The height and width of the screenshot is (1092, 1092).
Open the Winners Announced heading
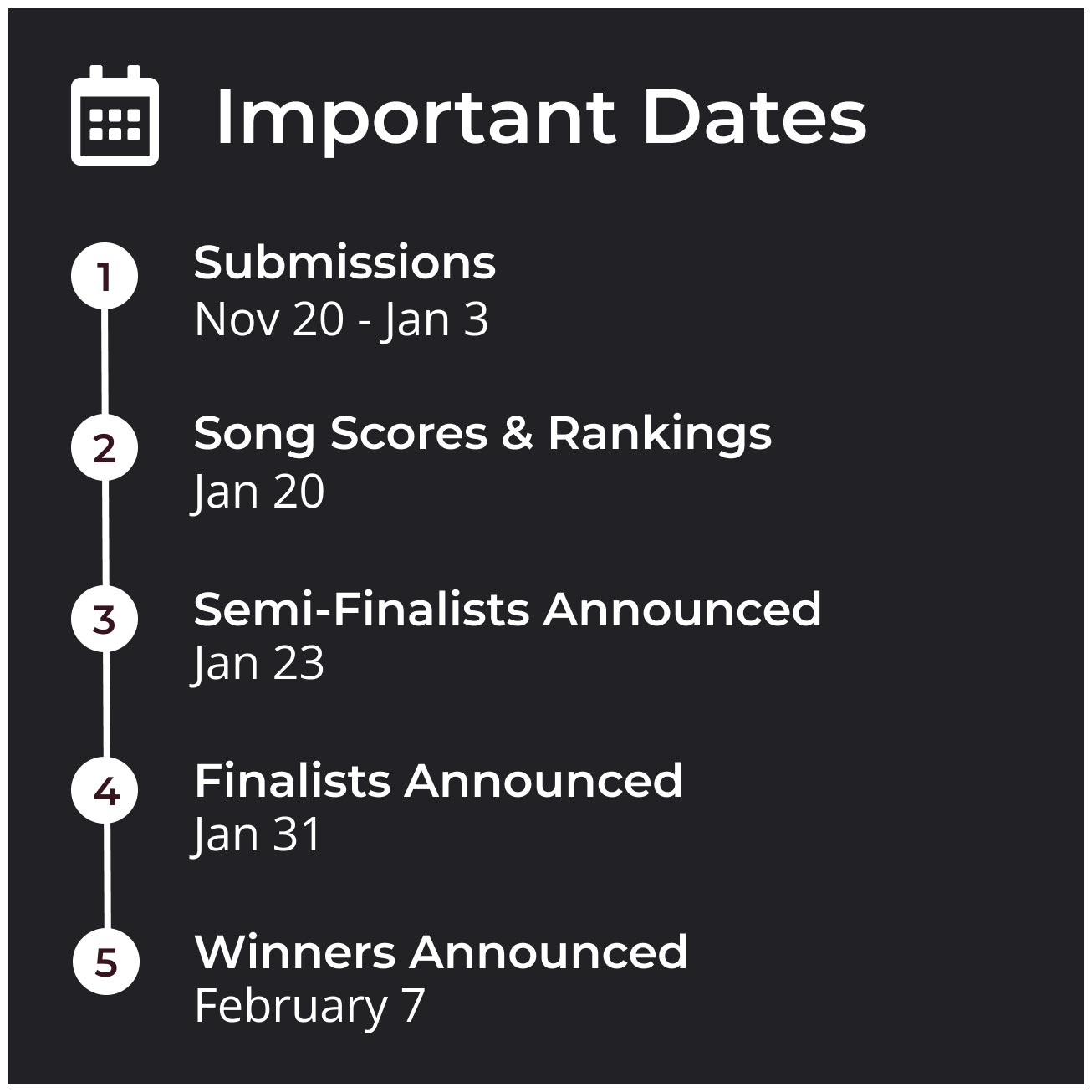click(441, 952)
